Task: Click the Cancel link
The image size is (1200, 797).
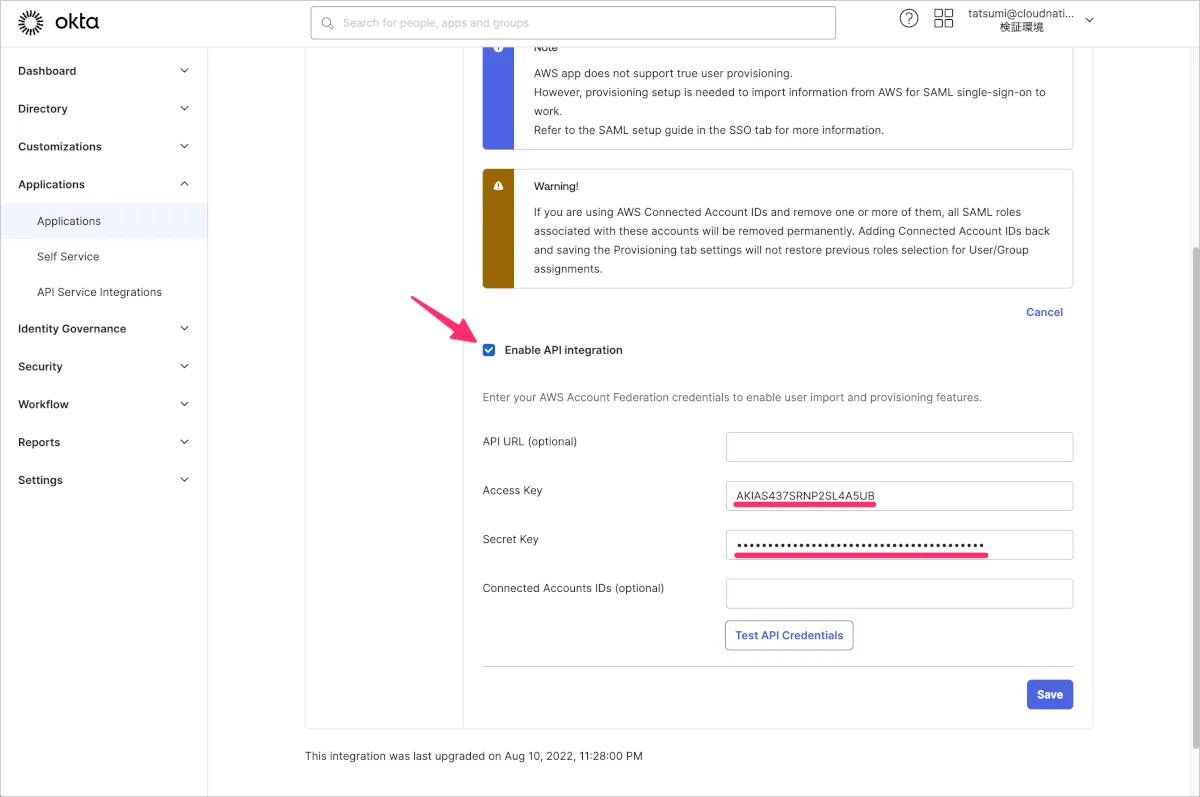Action: (x=1044, y=313)
